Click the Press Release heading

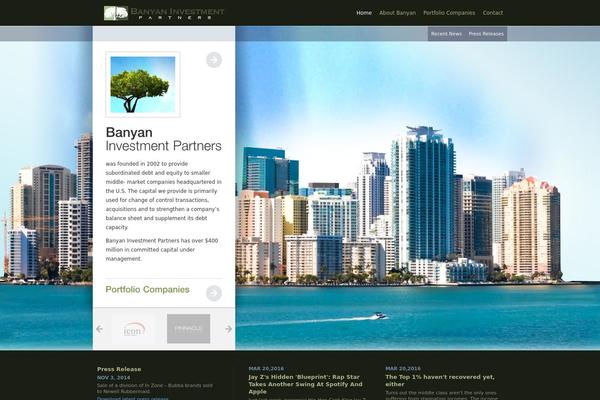[119, 369]
